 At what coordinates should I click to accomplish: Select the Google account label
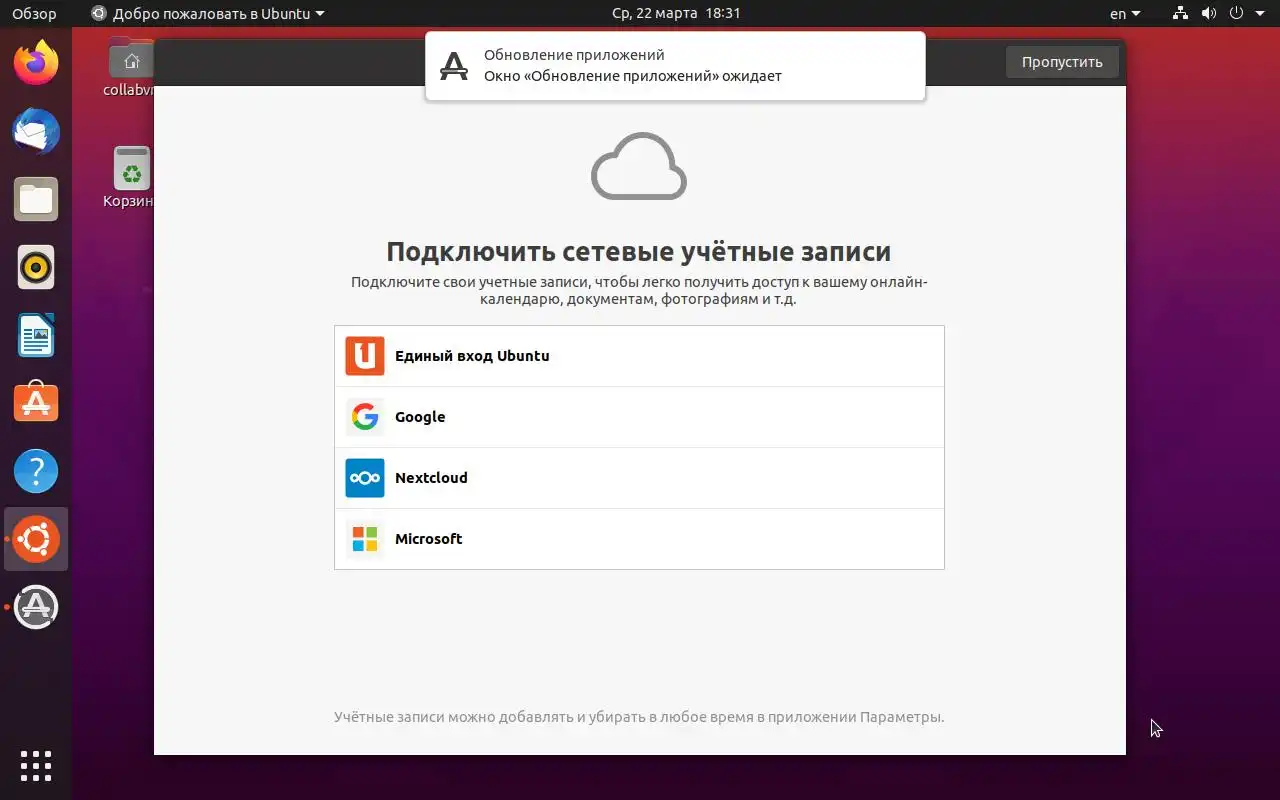pyautogui.click(x=420, y=417)
